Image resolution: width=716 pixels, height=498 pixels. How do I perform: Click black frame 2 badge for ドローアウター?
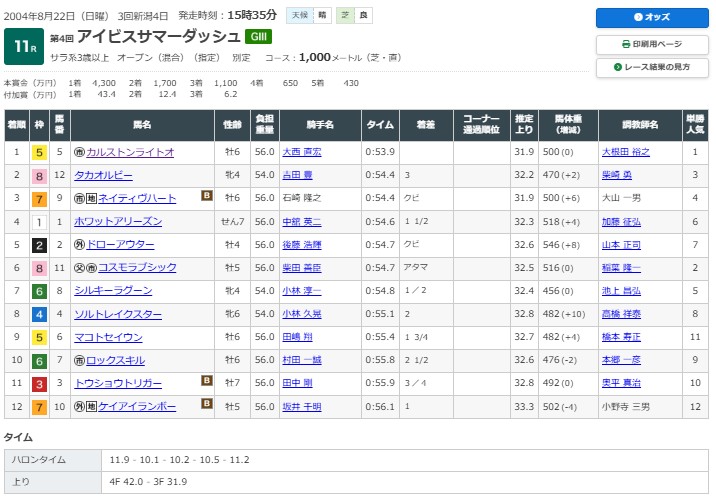click(39, 244)
